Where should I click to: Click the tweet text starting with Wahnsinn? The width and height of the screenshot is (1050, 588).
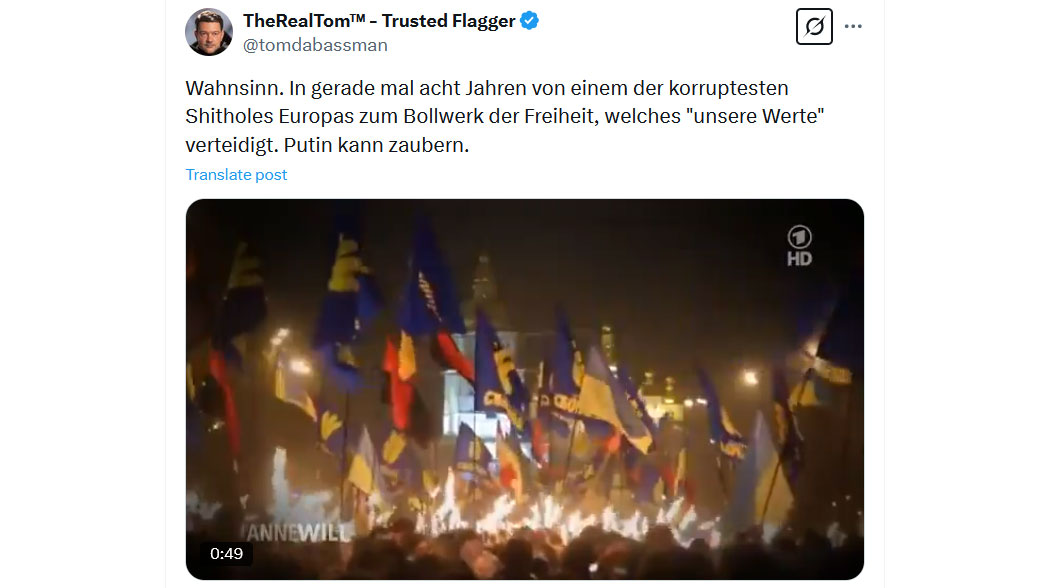[x=505, y=117]
